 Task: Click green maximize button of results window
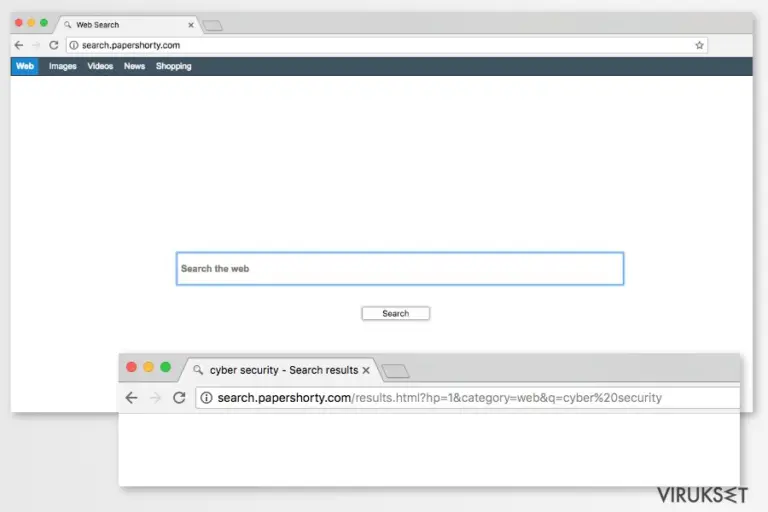pyautogui.click(x=166, y=367)
